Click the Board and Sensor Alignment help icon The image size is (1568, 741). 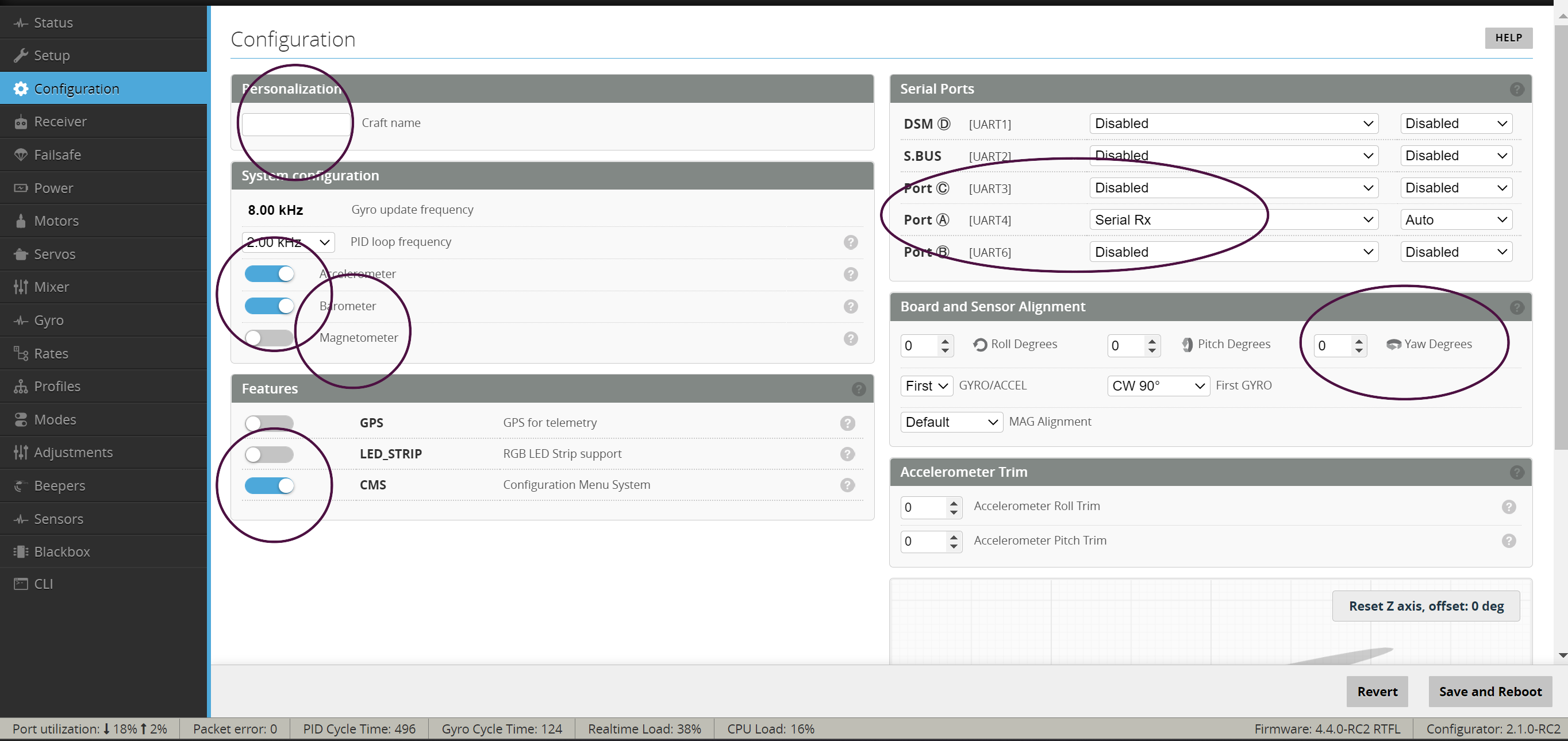coord(1516,307)
